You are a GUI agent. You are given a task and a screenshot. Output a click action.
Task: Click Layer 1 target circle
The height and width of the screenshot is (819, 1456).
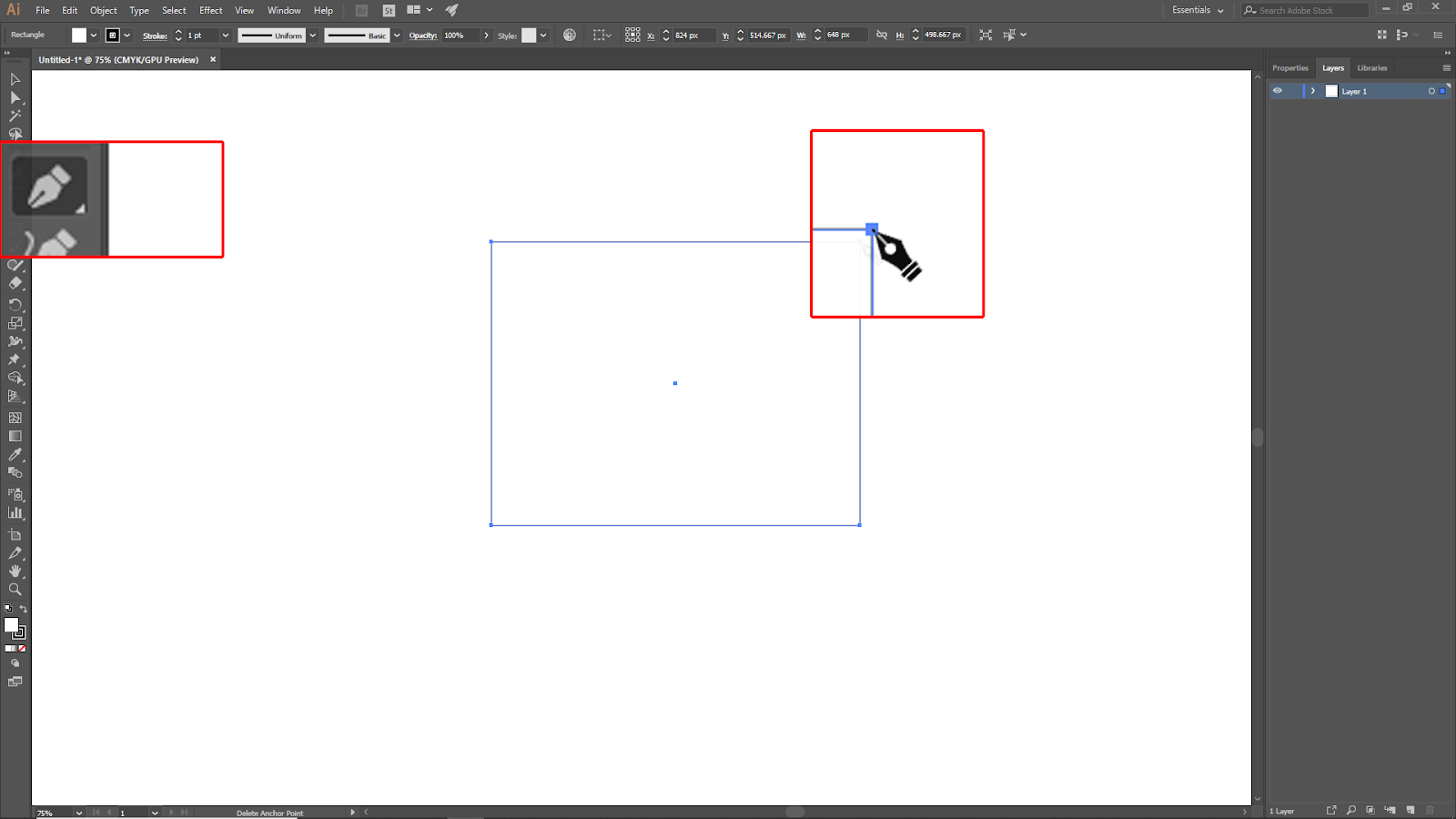1431,91
